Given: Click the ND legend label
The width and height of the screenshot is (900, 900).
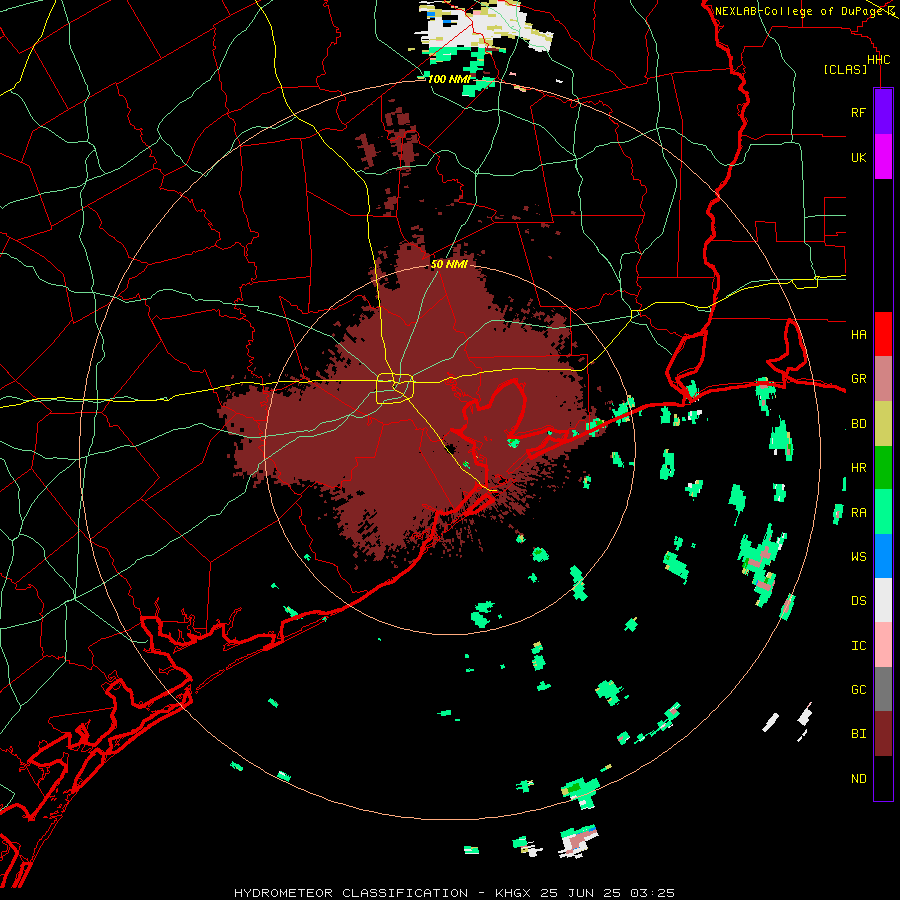Looking at the screenshot, I should pos(858,779).
